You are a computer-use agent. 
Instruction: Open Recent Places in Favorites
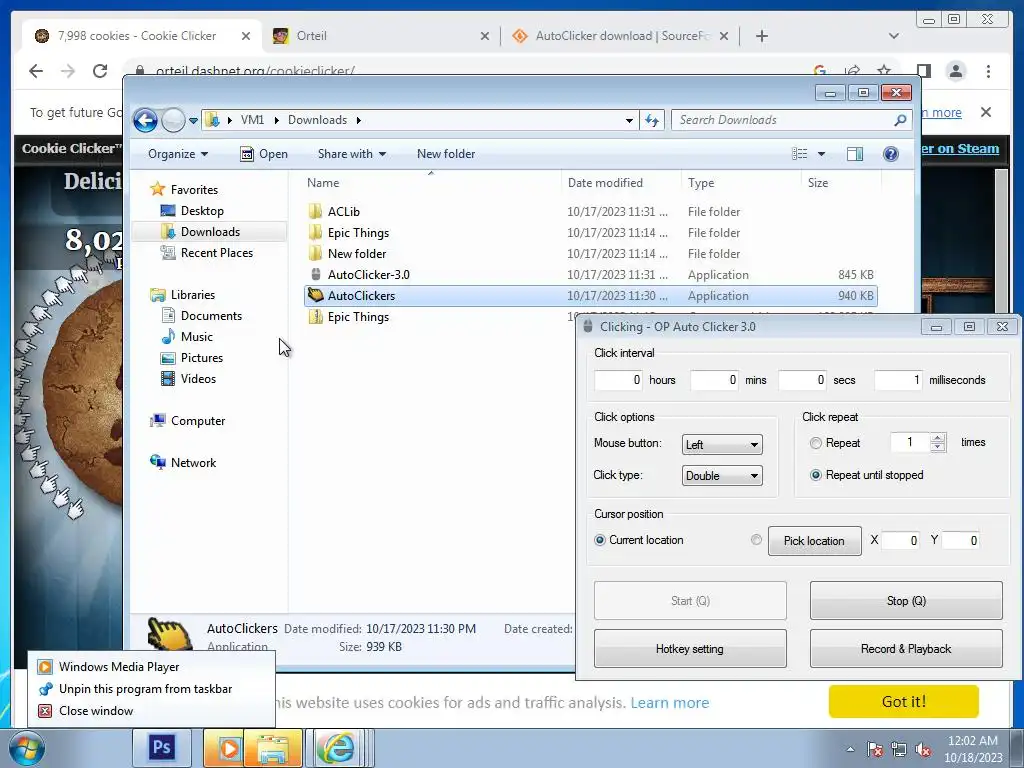coord(216,253)
